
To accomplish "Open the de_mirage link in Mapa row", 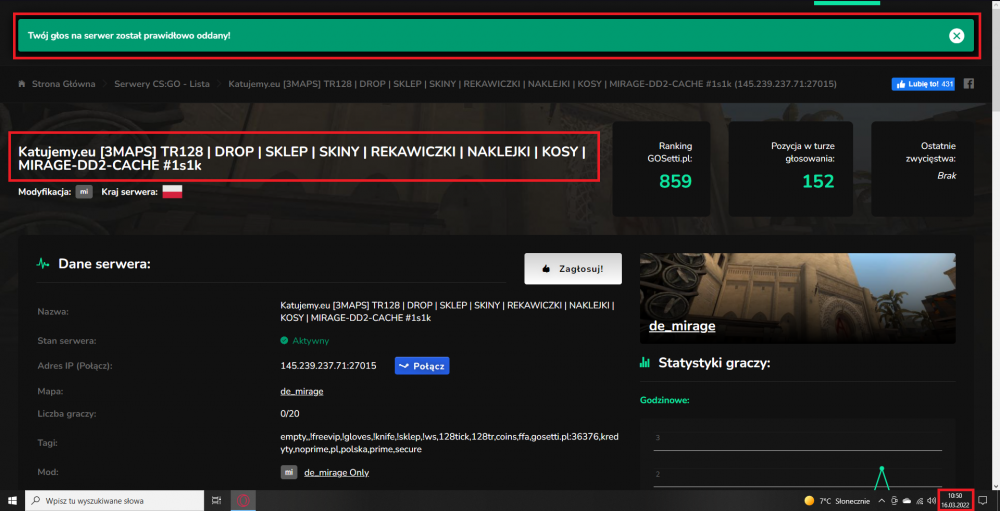I will coord(302,391).
